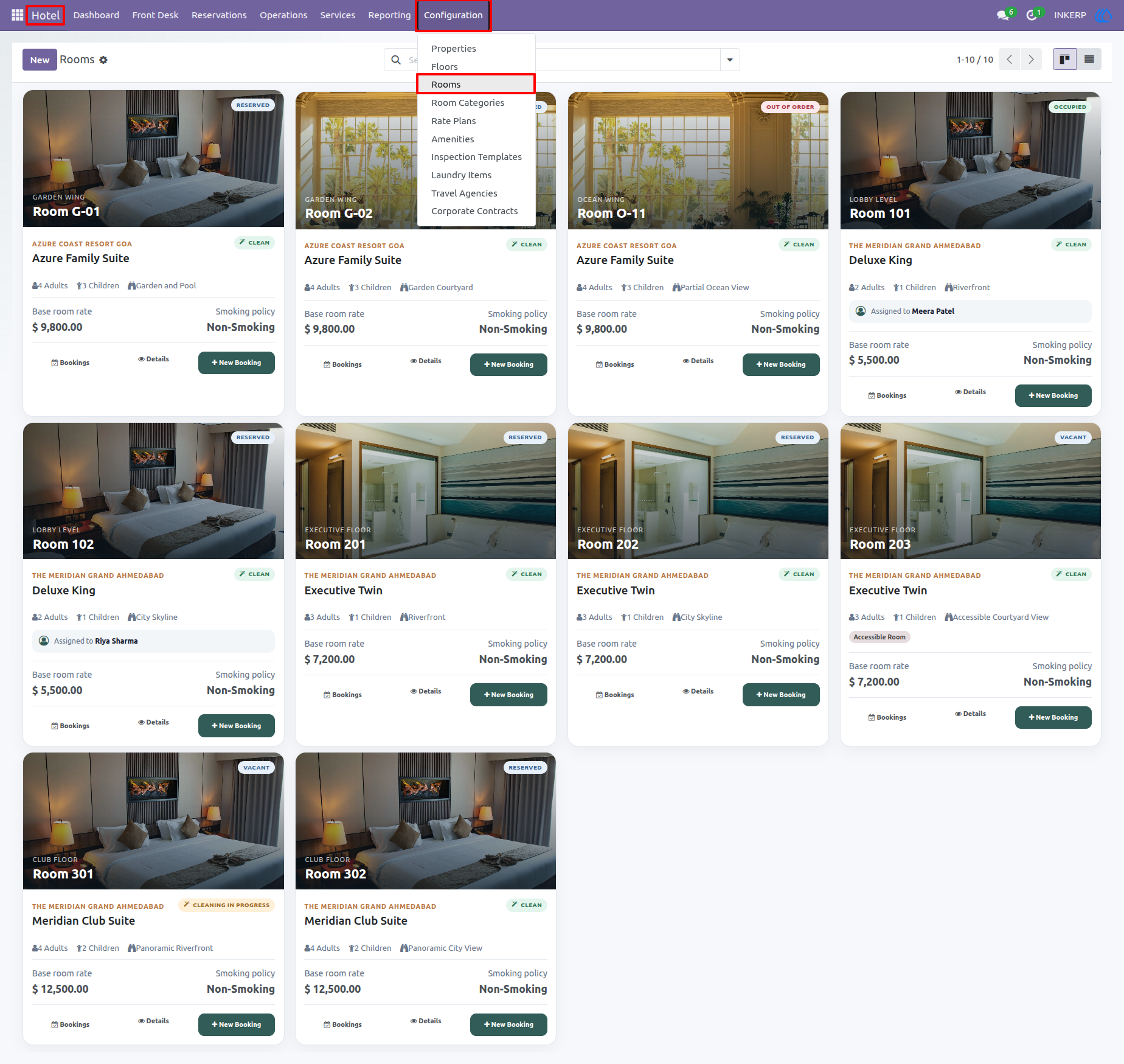Screen dimensions: 1124x1064
Task: Open the Operations menu
Action: (x=283, y=15)
